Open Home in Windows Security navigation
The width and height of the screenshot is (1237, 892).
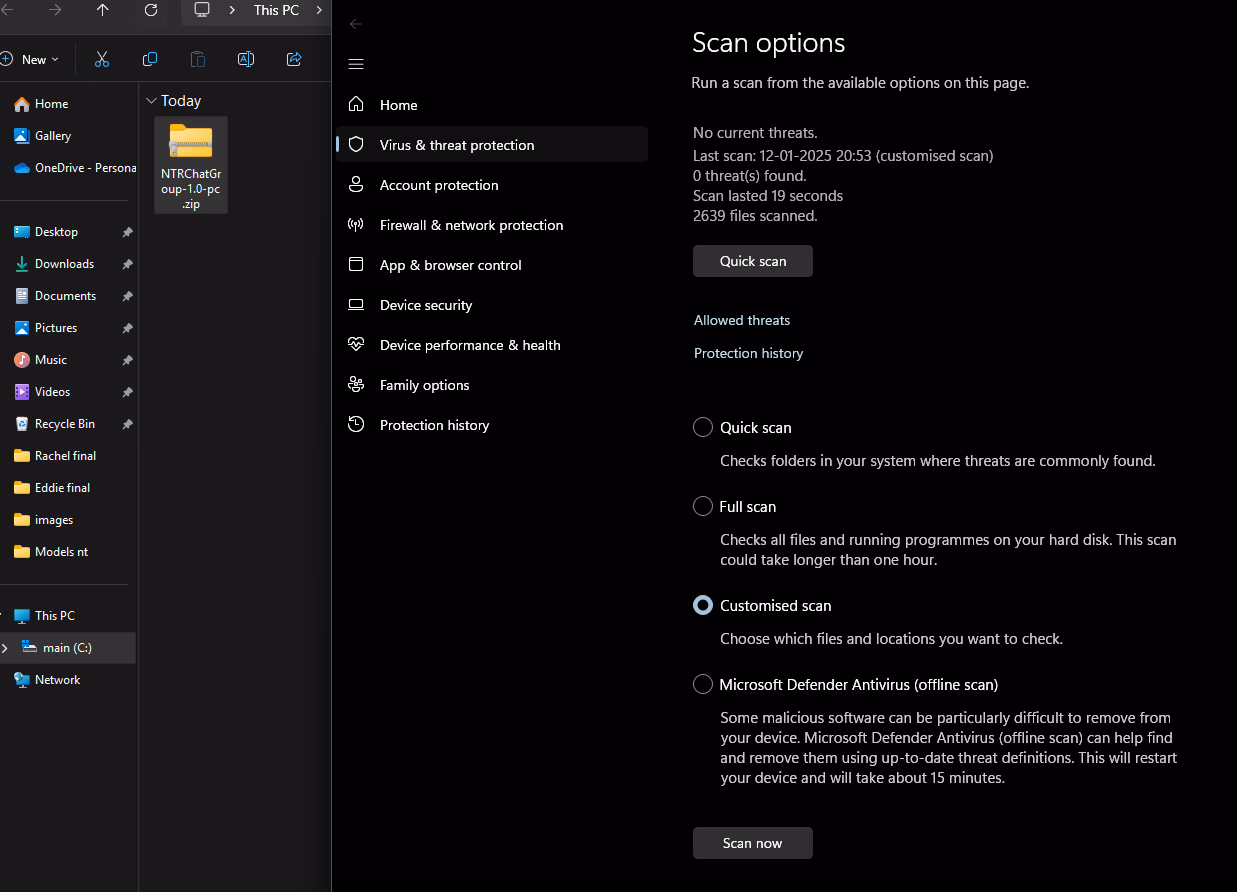coord(492,104)
